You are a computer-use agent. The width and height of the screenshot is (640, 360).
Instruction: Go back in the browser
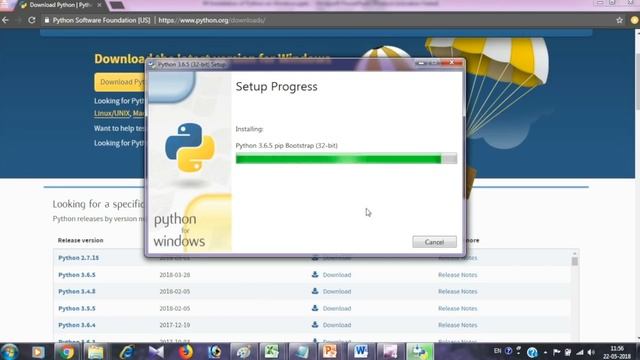click(5, 20)
